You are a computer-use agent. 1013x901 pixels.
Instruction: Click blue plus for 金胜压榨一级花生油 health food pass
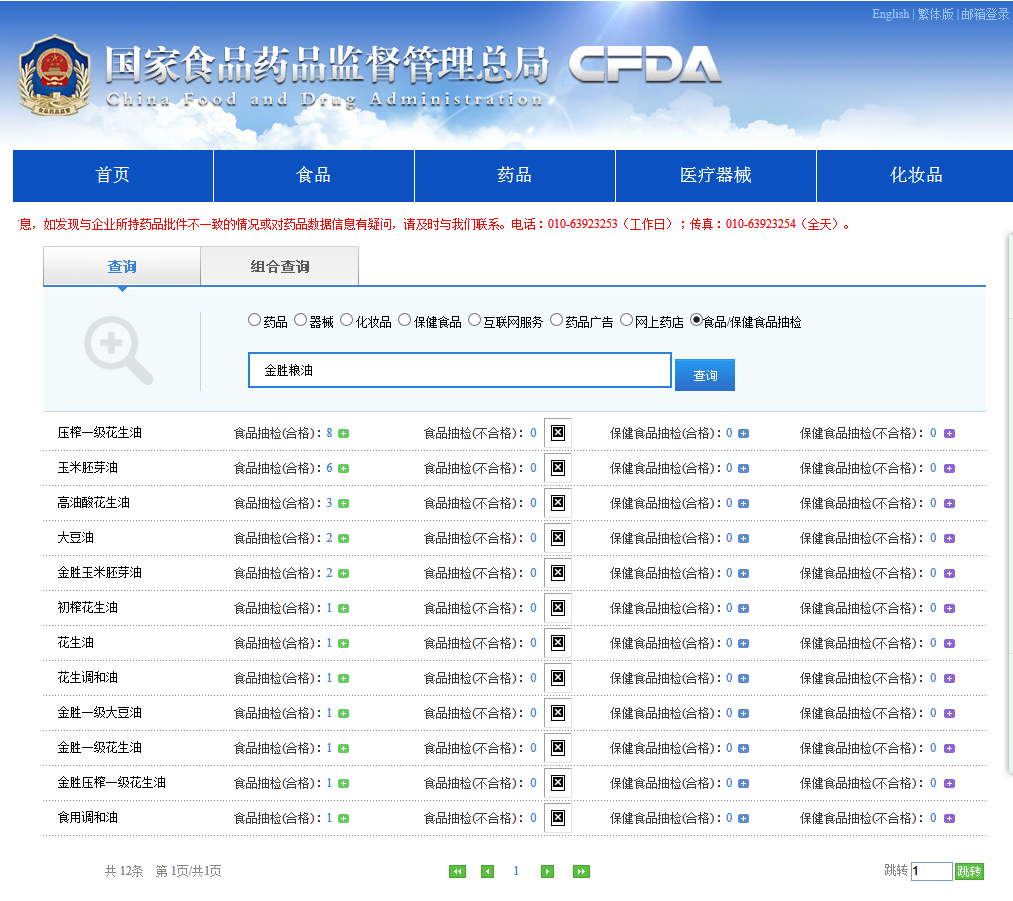[x=744, y=783]
